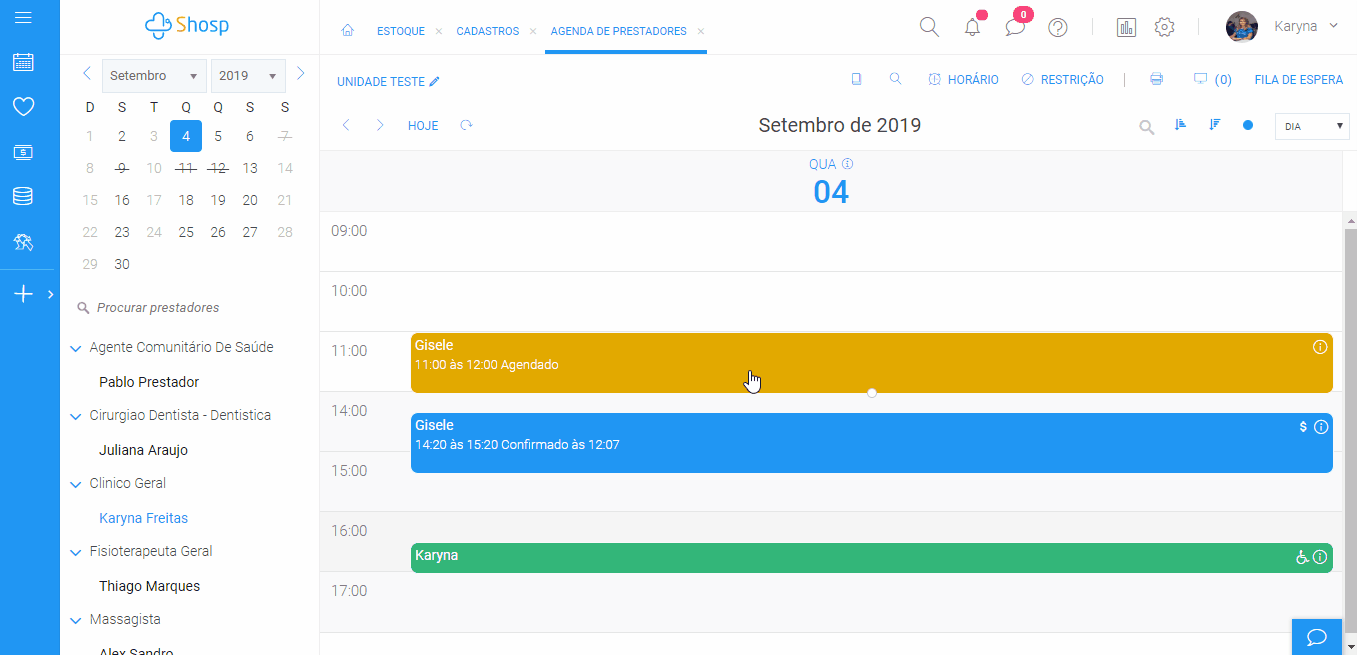The width and height of the screenshot is (1357, 655).
Task: Go to home tab icon
Action: tap(347, 31)
